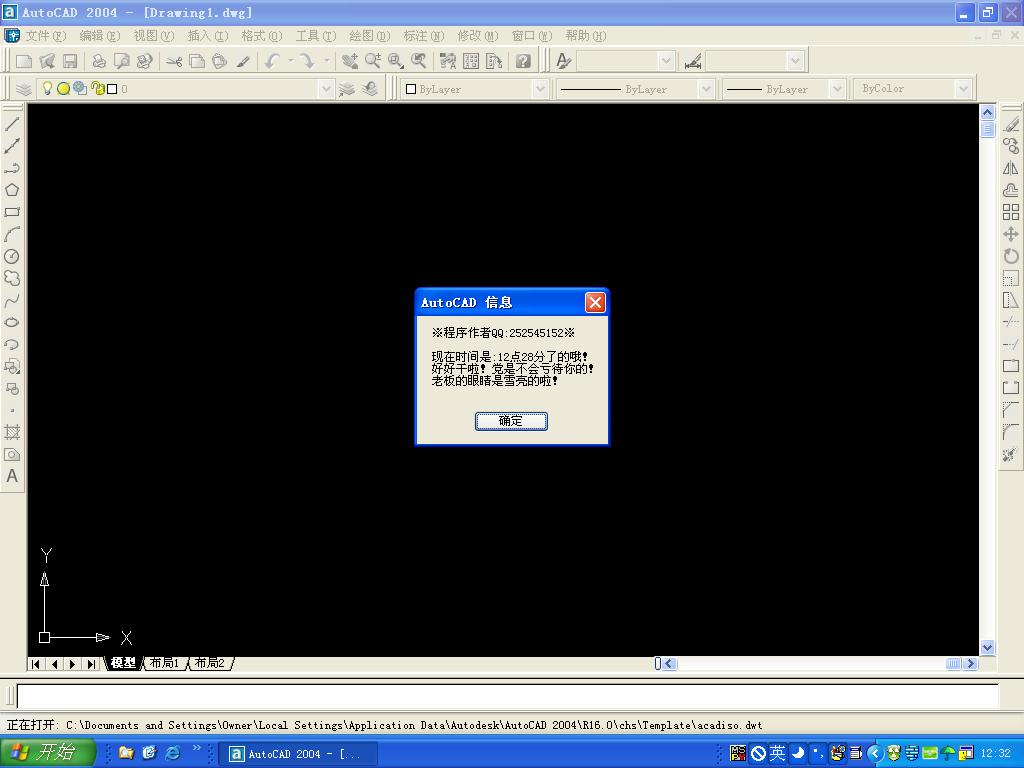Open the layer list dropdown arrow

[x=325, y=89]
